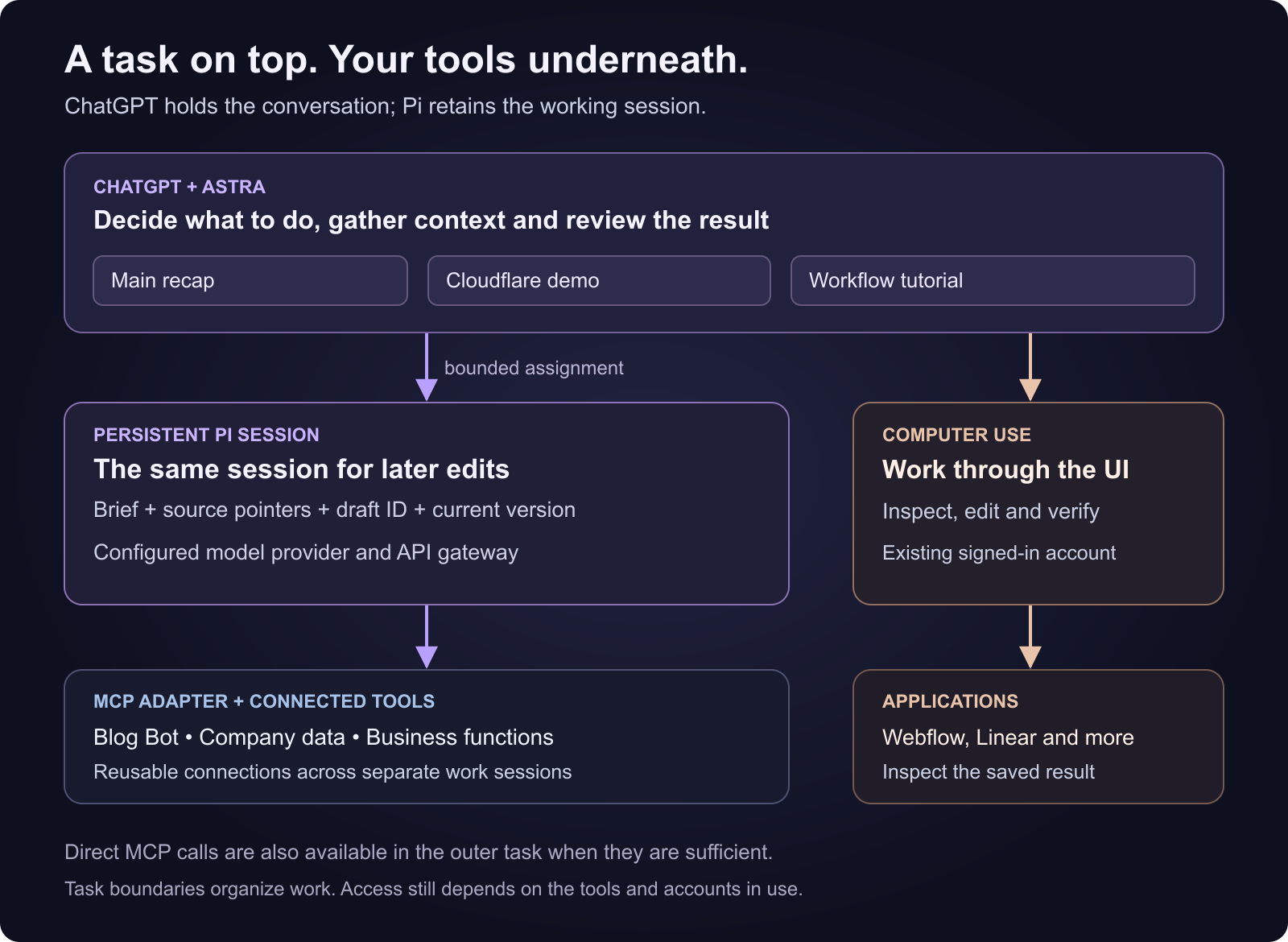Click 'Decide what to do, gather context' heading
1288x942 pixels.
click(431, 220)
